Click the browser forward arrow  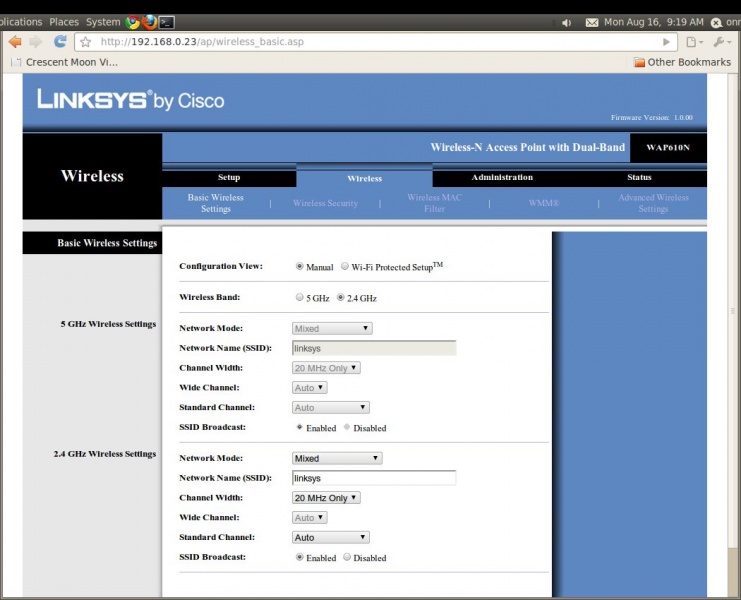click(36, 42)
